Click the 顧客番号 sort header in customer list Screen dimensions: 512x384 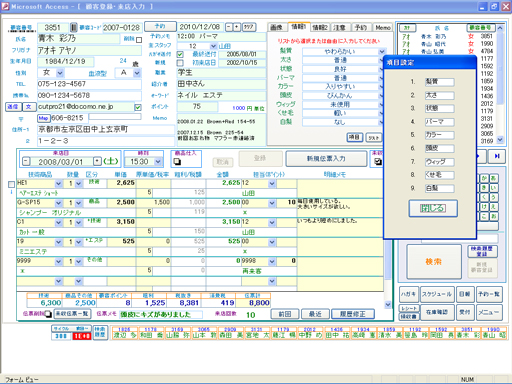[x=481, y=28]
